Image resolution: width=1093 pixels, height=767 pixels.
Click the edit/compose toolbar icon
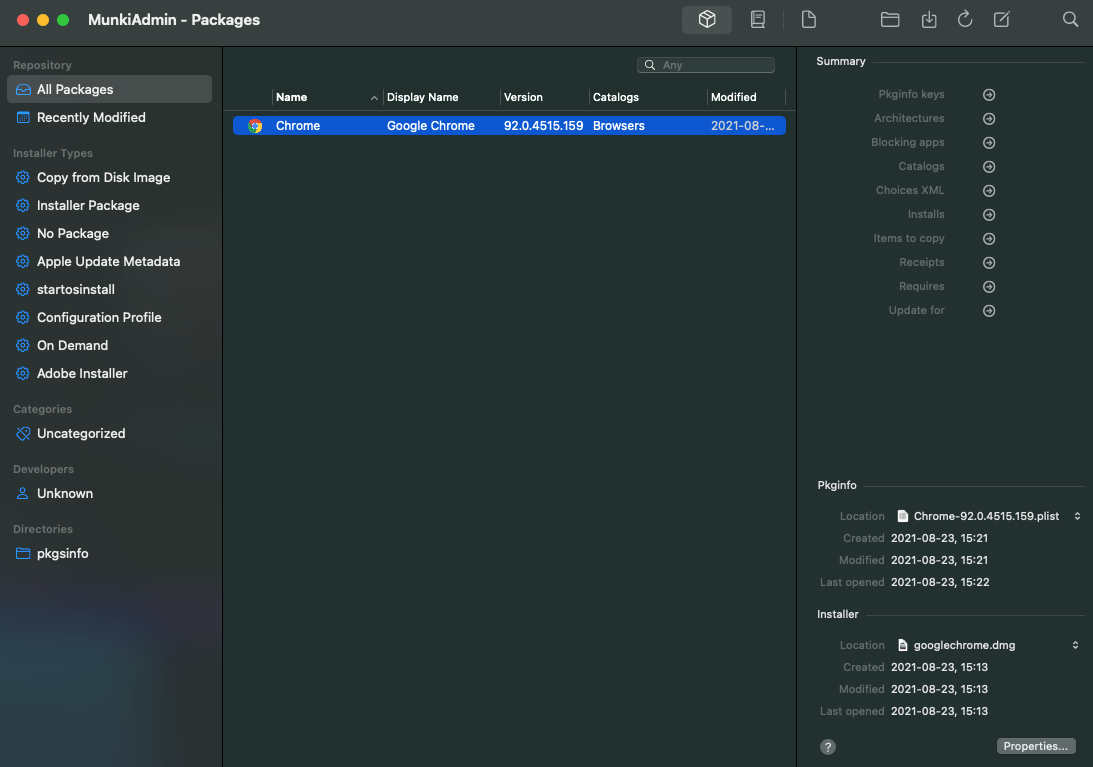pos(1001,20)
